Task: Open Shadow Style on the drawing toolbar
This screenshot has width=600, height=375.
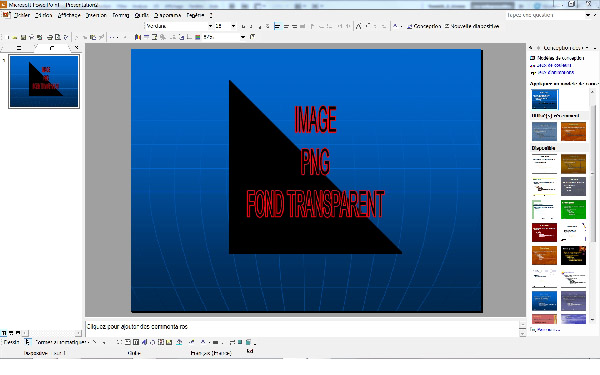Action: point(240,342)
